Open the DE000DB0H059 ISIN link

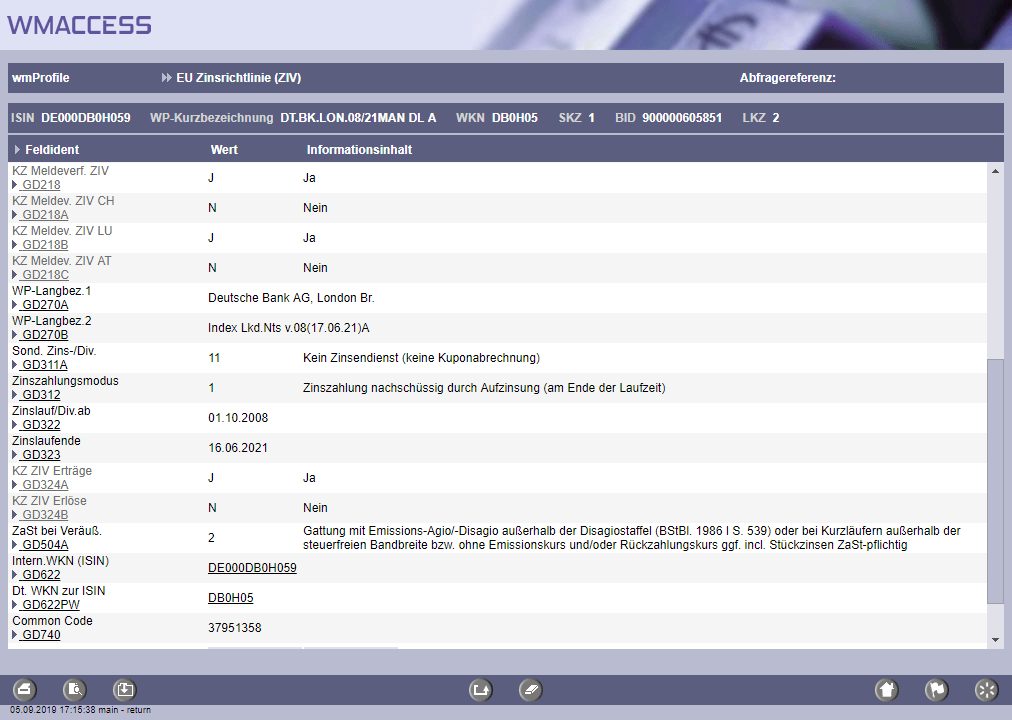[x=252, y=568]
